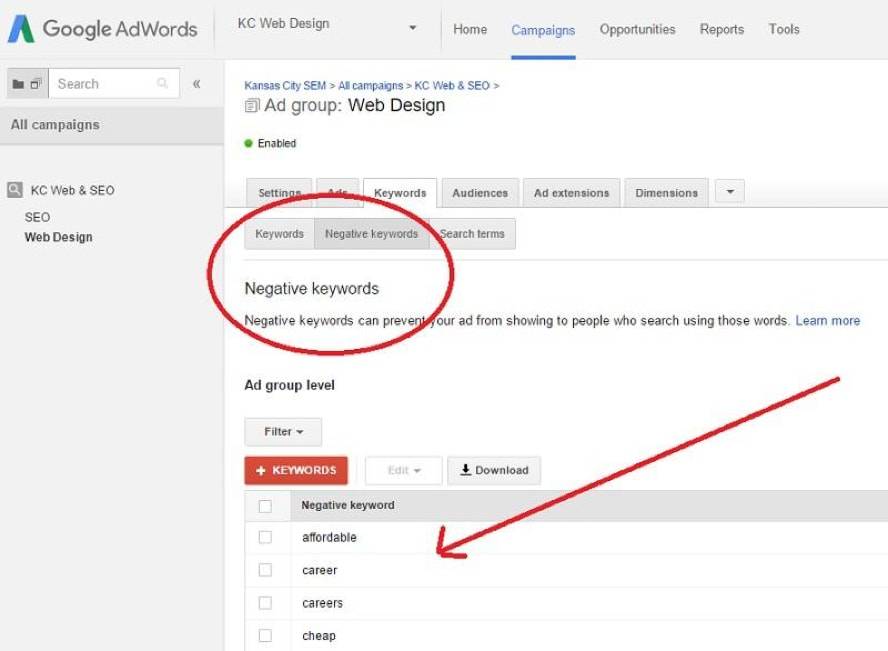
Task: Click the keyword text cheap
Action: [319, 636]
